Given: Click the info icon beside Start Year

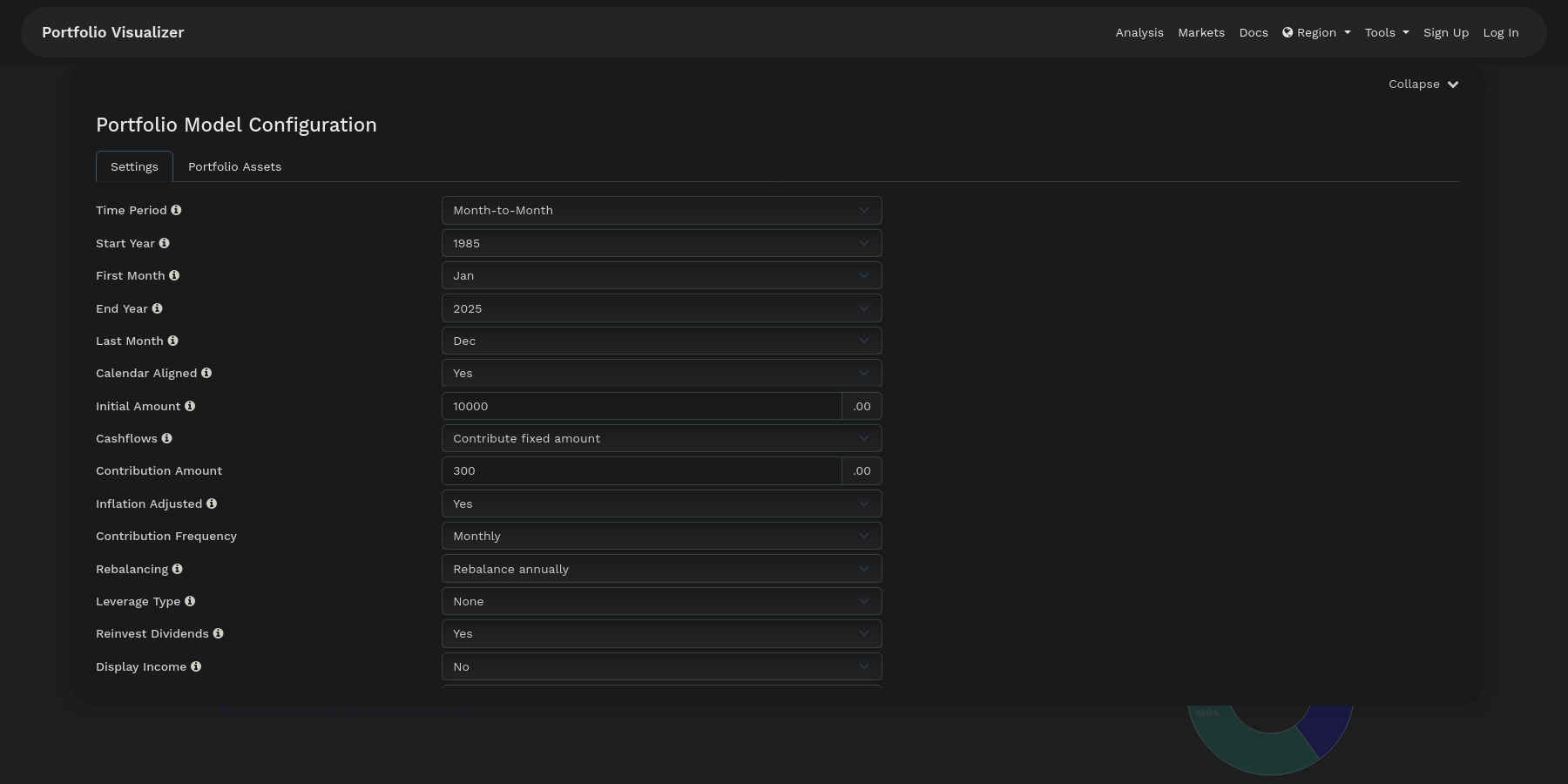Looking at the screenshot, I should coord(164,243).
